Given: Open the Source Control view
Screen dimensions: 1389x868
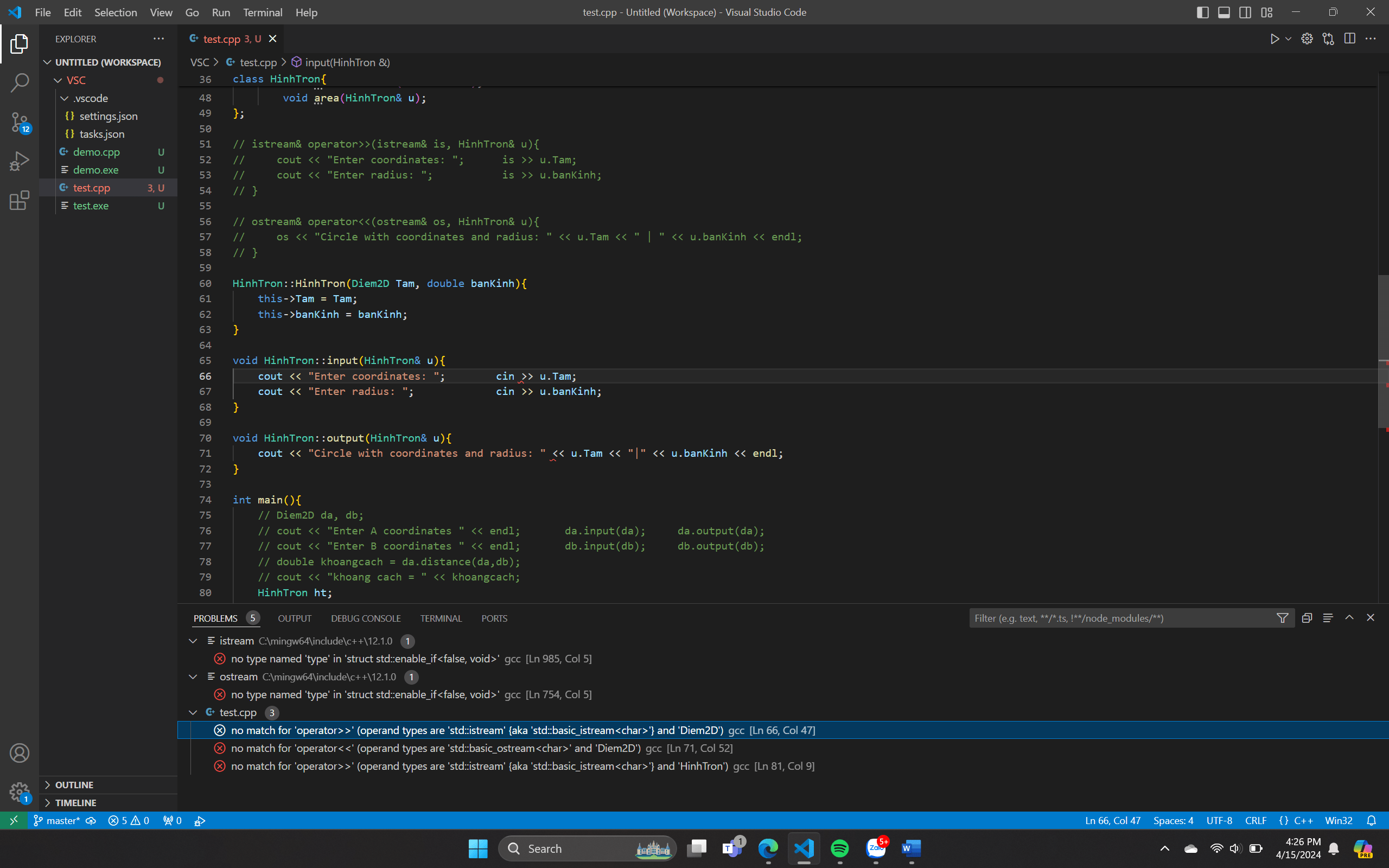Looking at the screenshot, I should tap(20, 122).
